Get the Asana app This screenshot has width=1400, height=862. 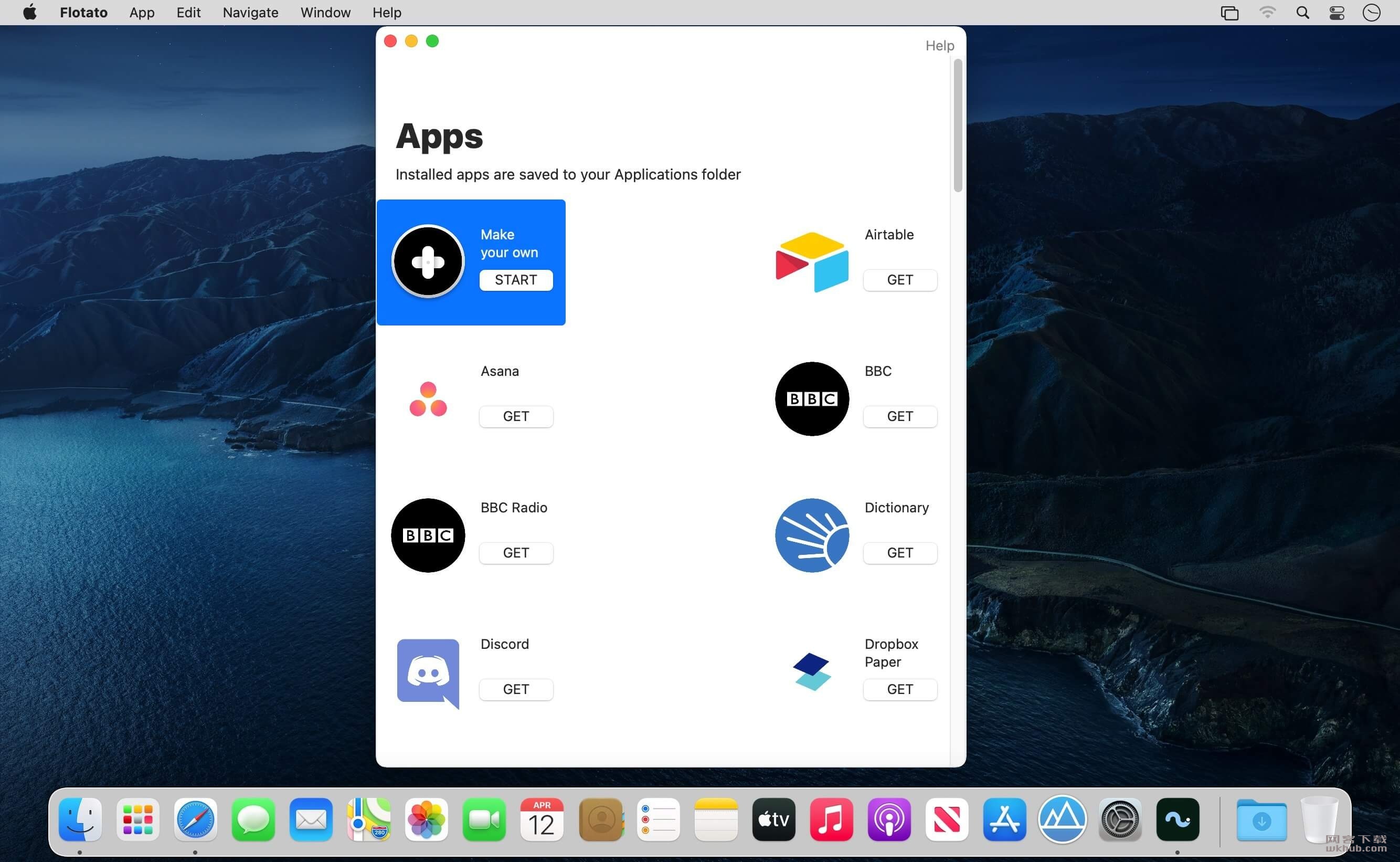click(x=516, y=416)
